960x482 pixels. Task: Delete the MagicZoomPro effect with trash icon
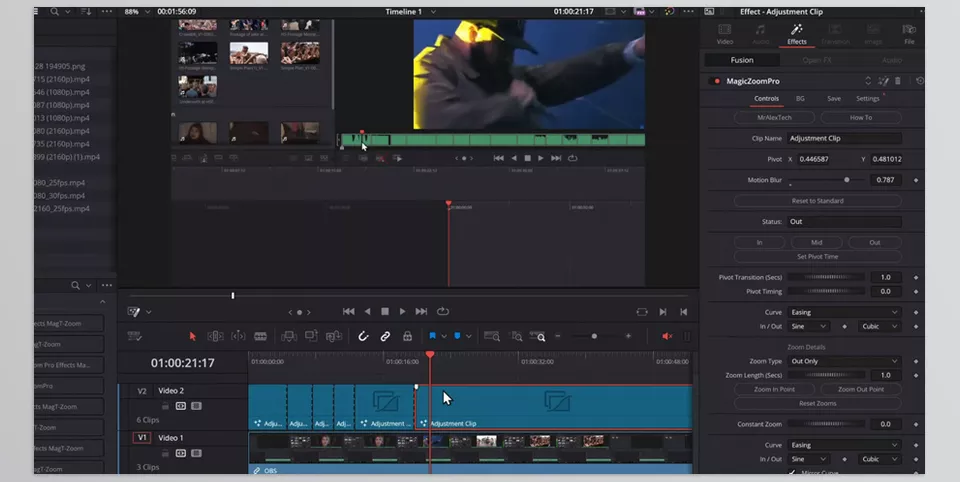pyautogui.click(x=898, y=81)
